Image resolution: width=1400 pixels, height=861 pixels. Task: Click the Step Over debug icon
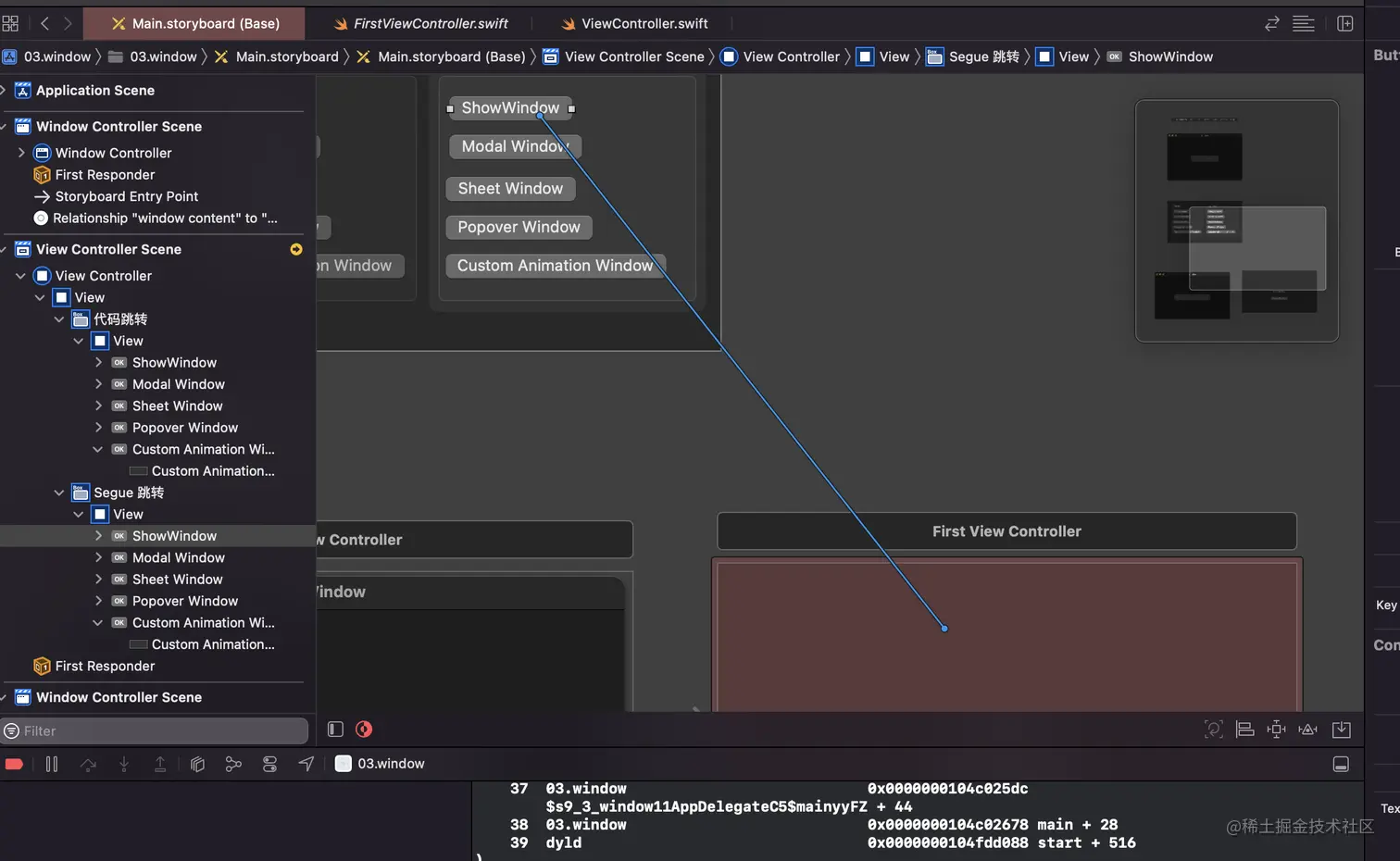[88, 764]
